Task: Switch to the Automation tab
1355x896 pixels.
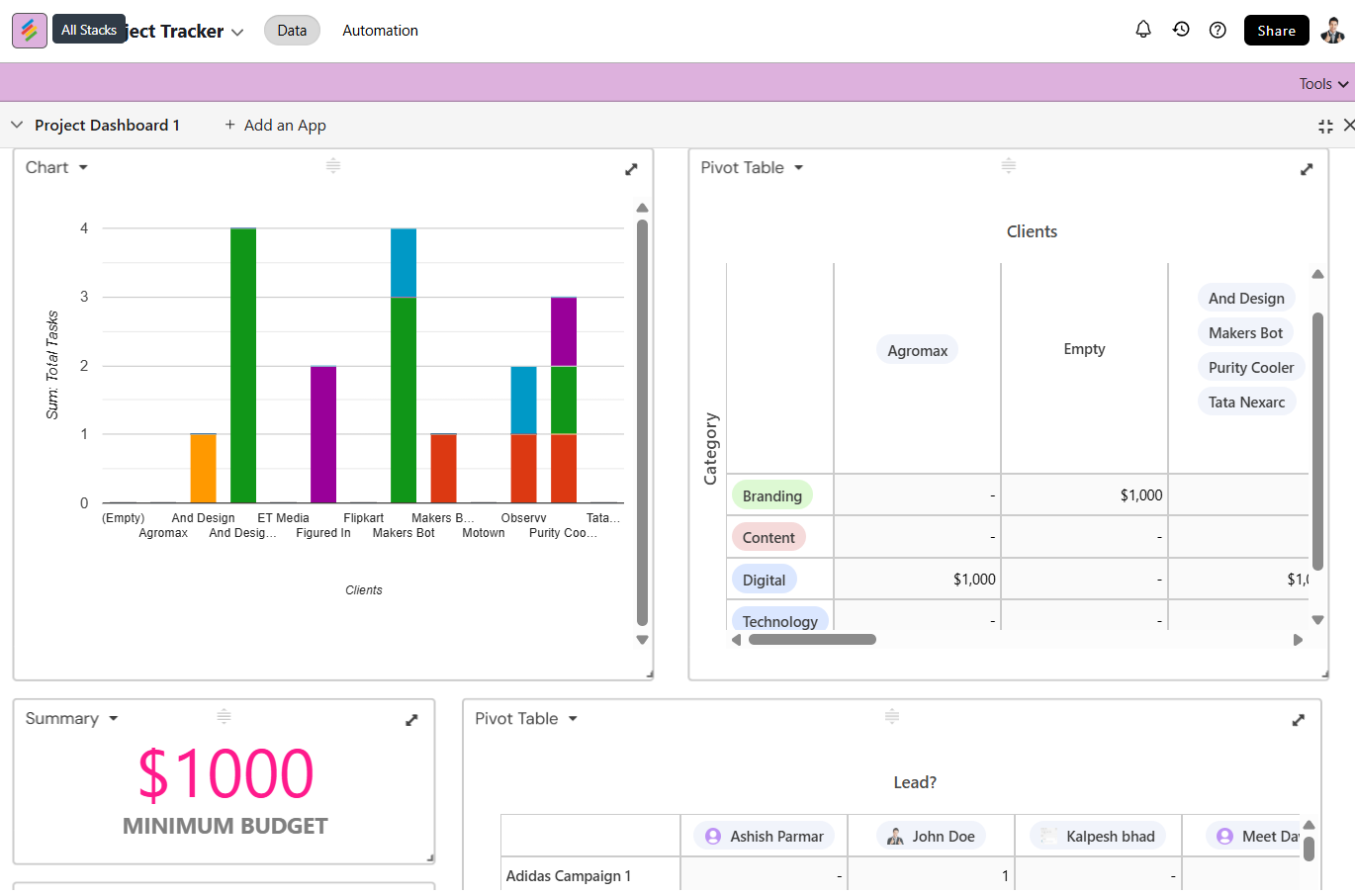Action: click(x=380, y=31)
